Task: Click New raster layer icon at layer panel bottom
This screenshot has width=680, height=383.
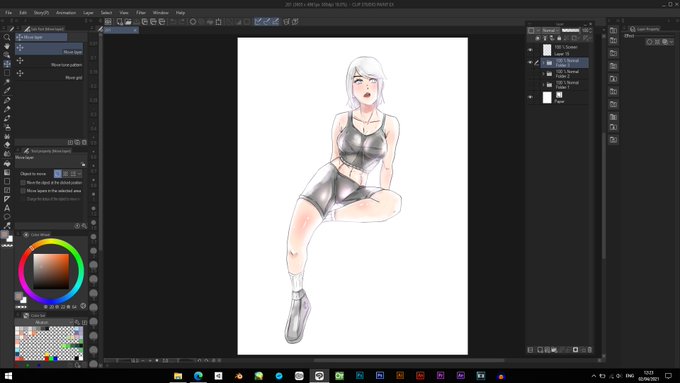Action: (x=540, y=350)
